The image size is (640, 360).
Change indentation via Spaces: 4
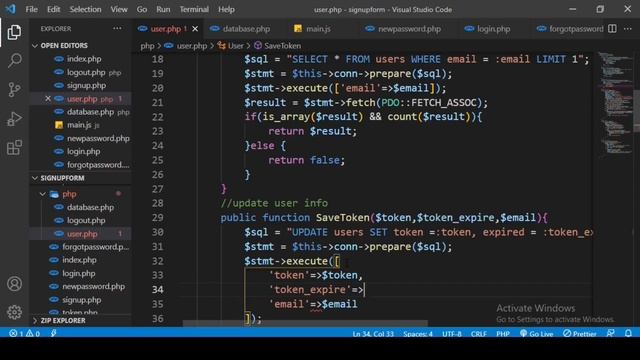click(418, 333)
